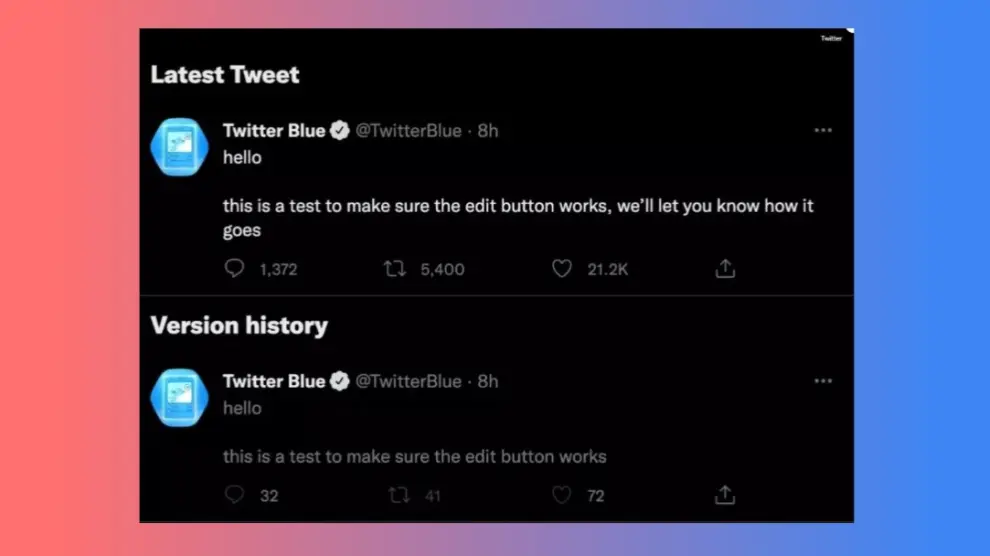Click the Version history heading

(239, 326)
